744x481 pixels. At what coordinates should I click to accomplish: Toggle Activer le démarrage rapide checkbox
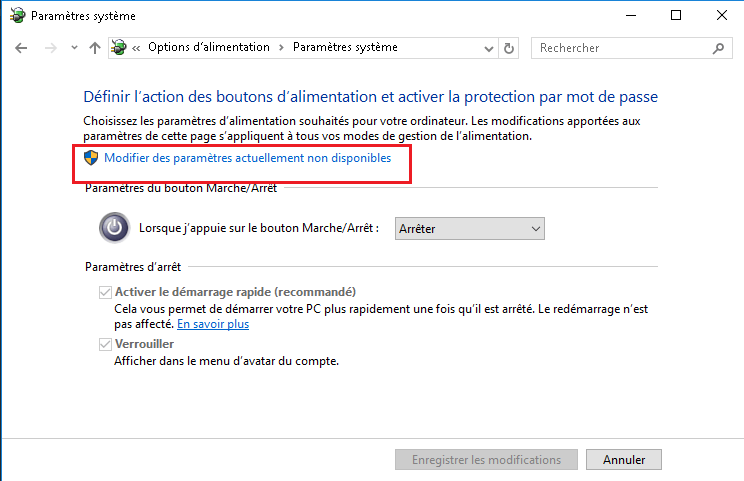click(104, 292)
